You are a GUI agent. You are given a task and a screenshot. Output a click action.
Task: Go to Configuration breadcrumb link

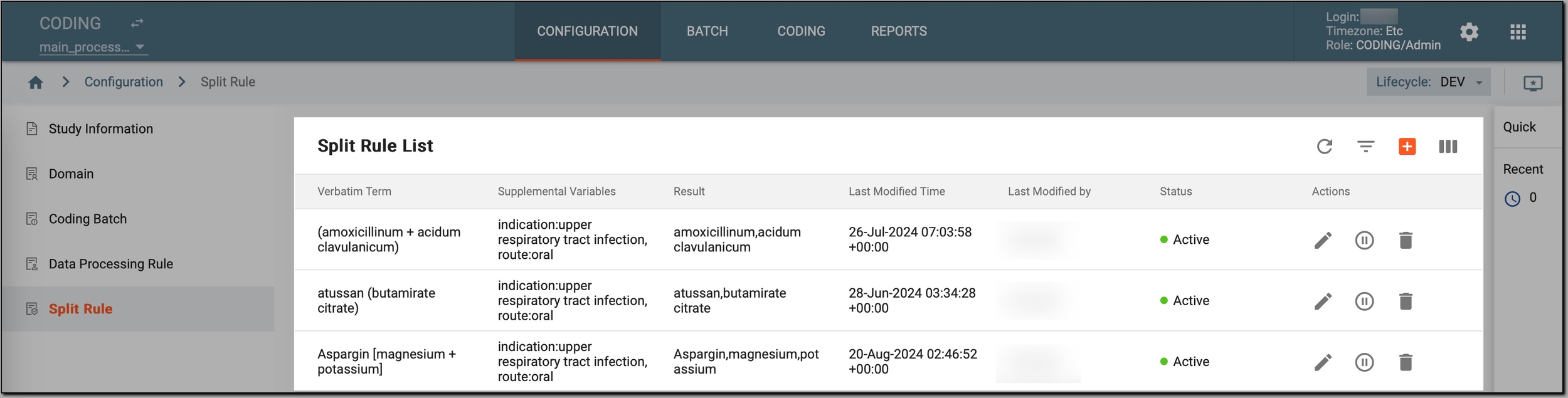click(124, 82)
